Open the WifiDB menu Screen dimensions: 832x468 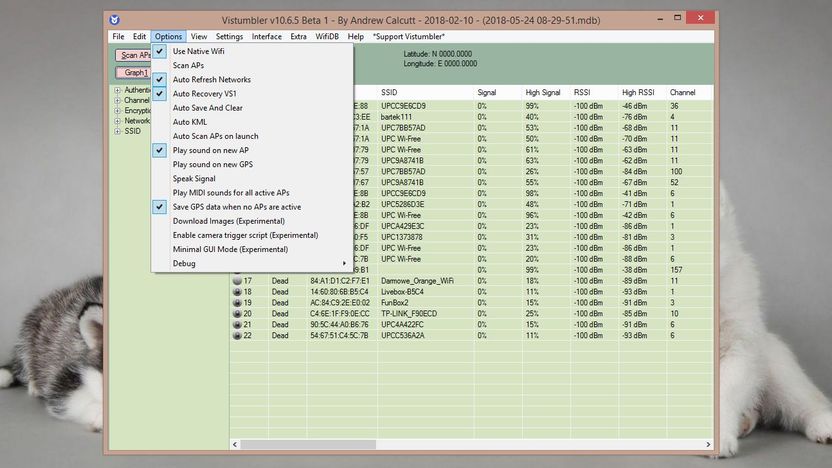[327, 37]
